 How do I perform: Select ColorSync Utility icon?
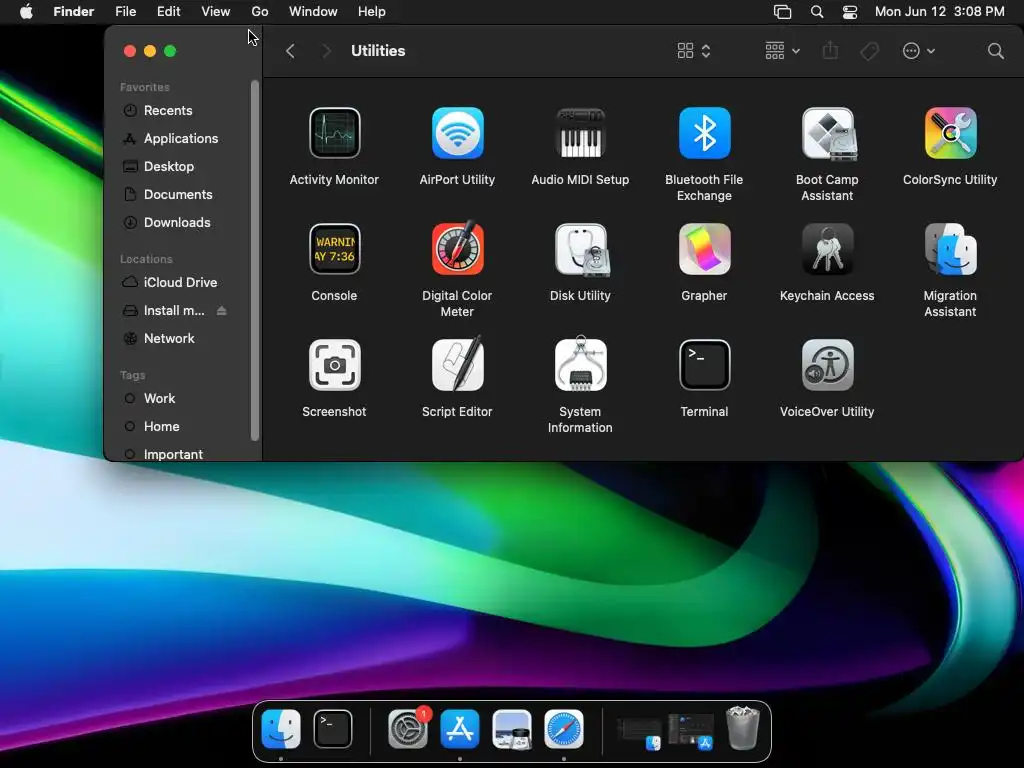point(950,133)
